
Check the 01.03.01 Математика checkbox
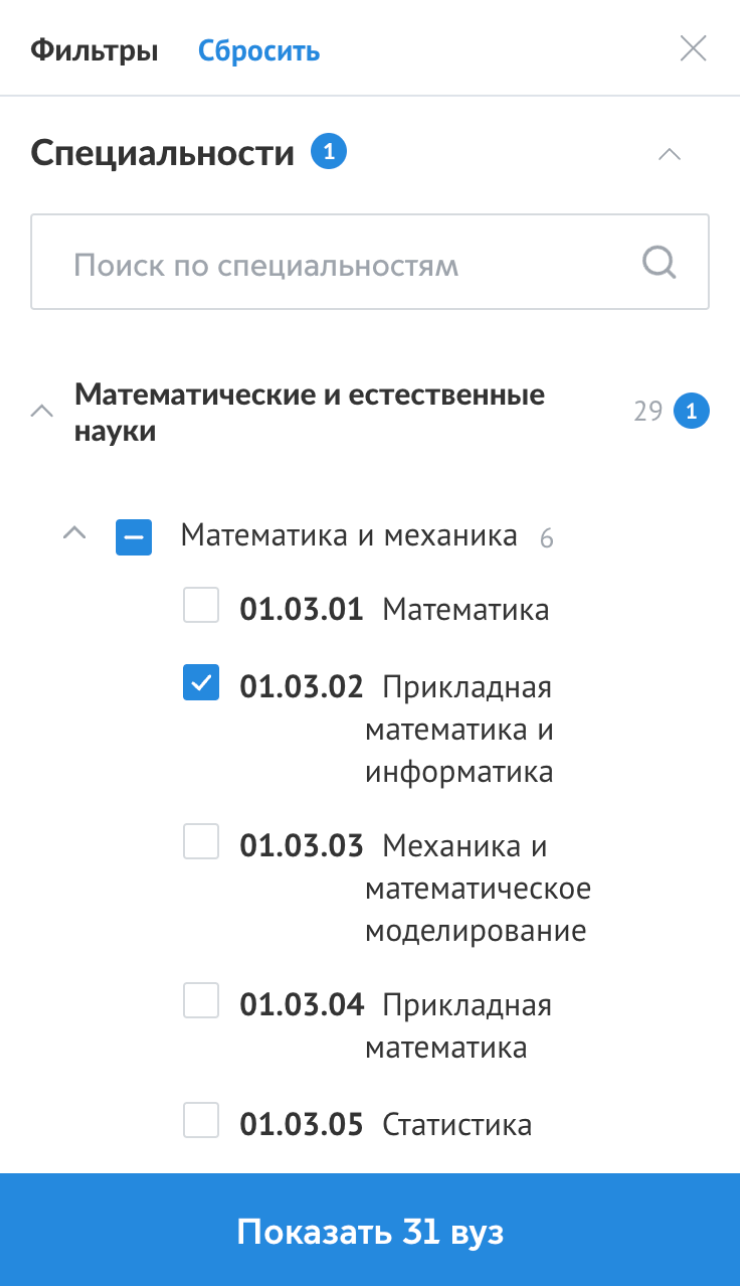[201, 605]
